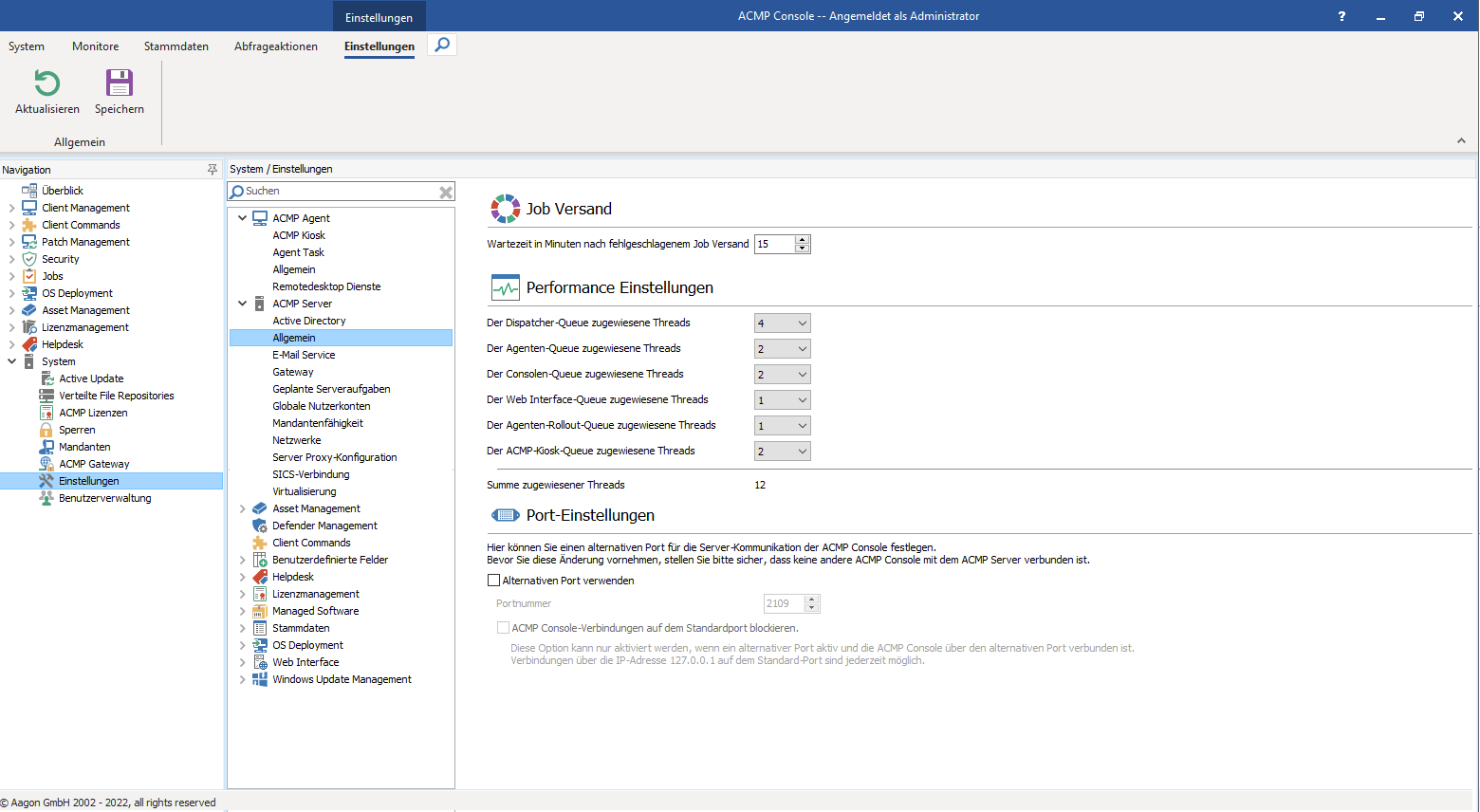This screenshot has height=812, width=1480.
Task: Select the Asset Management icon in Navigation
Action: coord(29,310)
